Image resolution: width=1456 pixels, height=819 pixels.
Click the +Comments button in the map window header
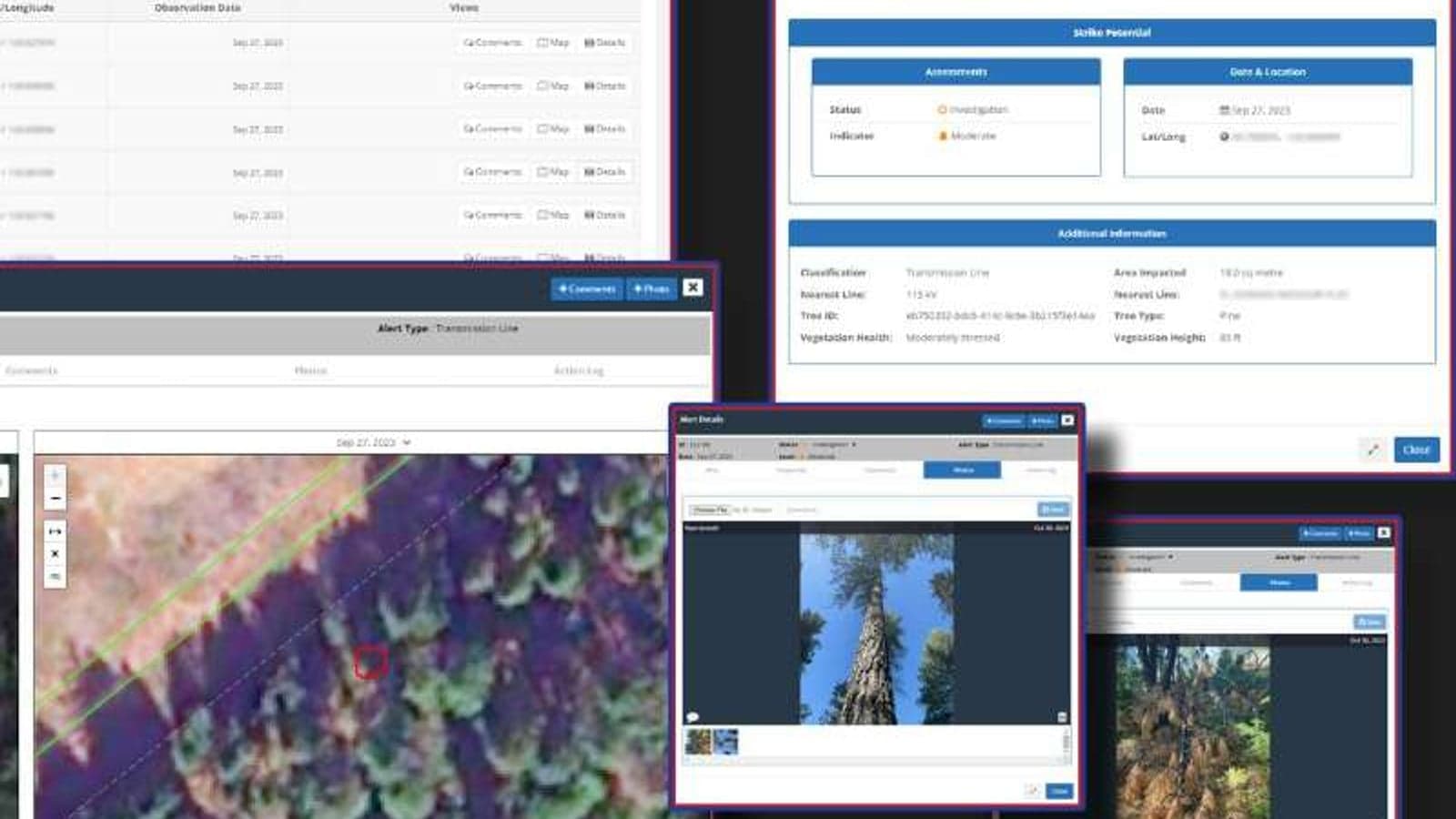(x=587, y=288)
